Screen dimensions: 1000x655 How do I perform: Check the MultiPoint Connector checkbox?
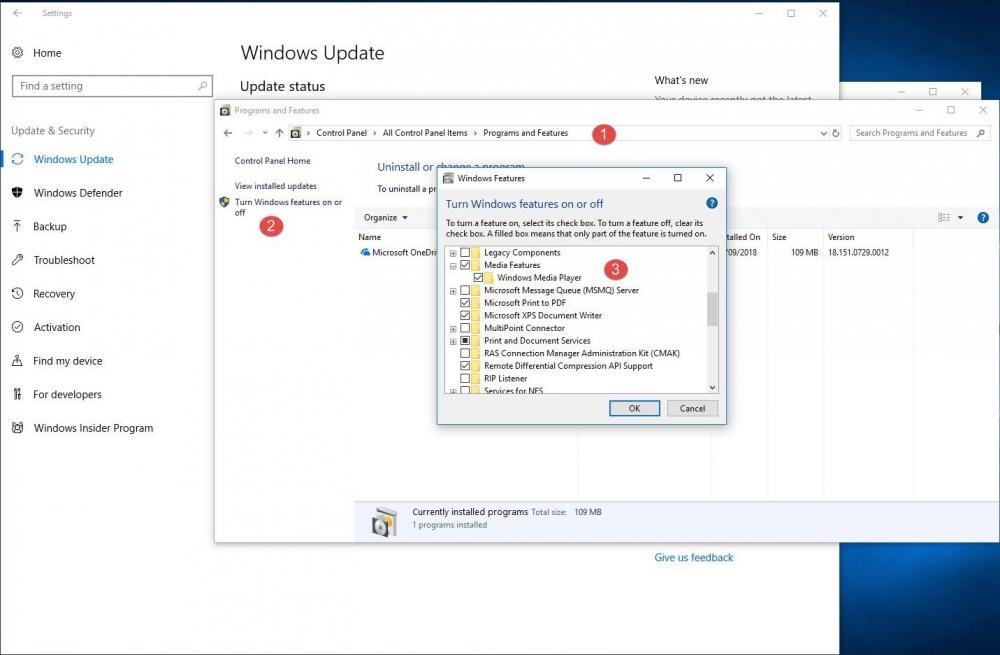coord(465,328)
